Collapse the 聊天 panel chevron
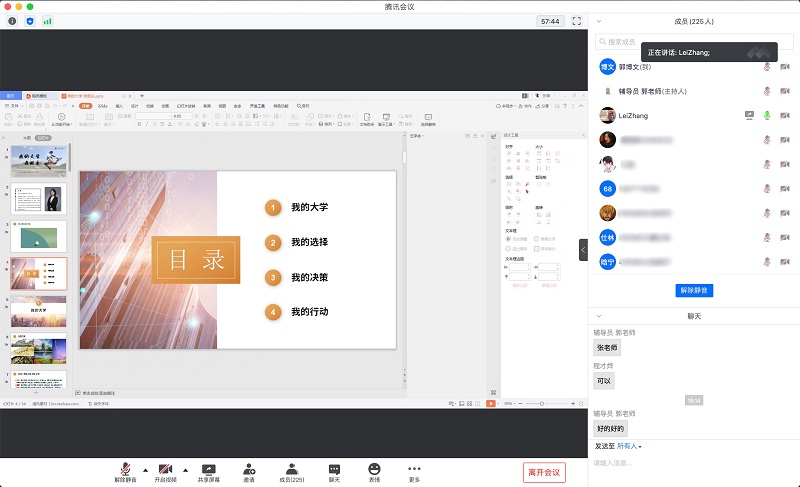The height and width of the screenshot is (487, 800). pos(600,315)
